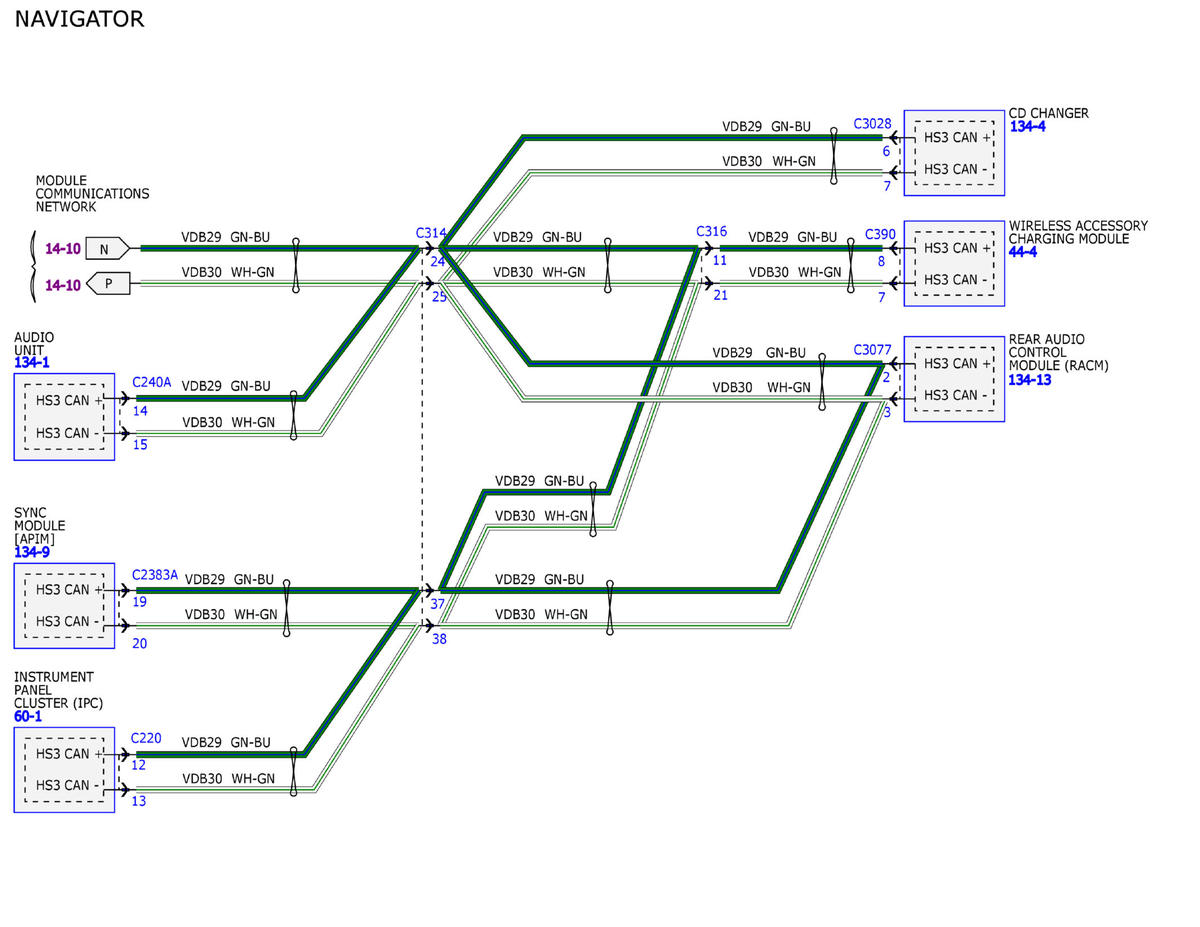Click the NAVIGATOR diagram title
The height and width of the screenshot is (927, 1200).
pyautogui.click(x=79, y=19)
